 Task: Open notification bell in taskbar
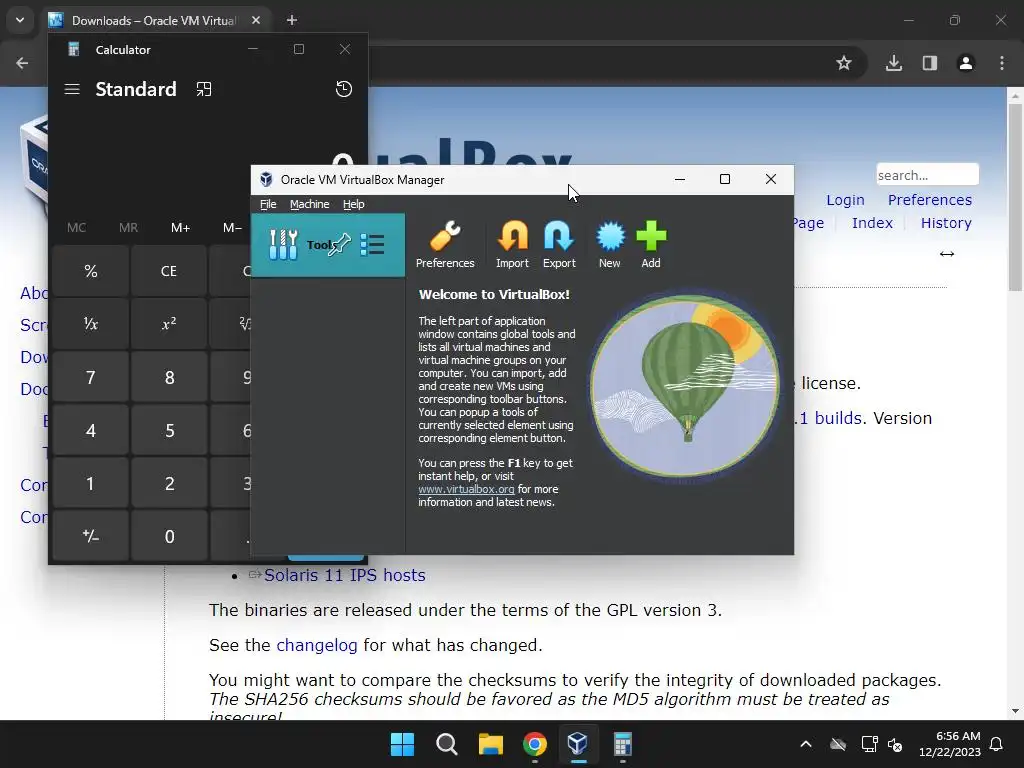coord(997,744)
